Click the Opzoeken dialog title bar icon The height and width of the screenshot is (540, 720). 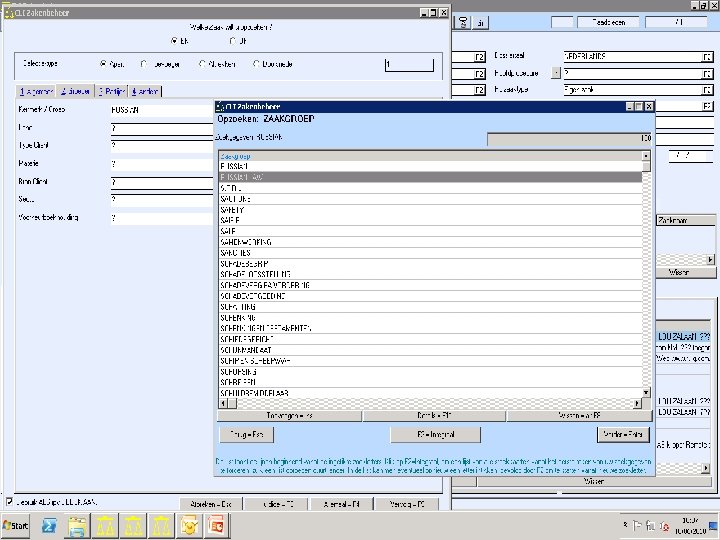point(219,106)
